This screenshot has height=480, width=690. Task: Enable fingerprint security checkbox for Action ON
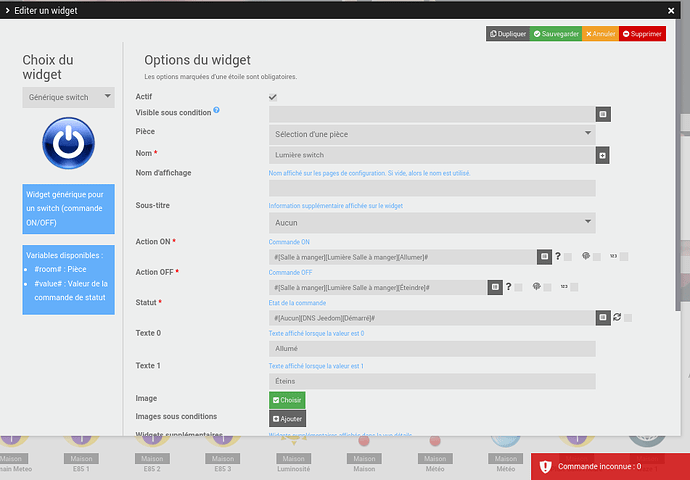(597, 257)
